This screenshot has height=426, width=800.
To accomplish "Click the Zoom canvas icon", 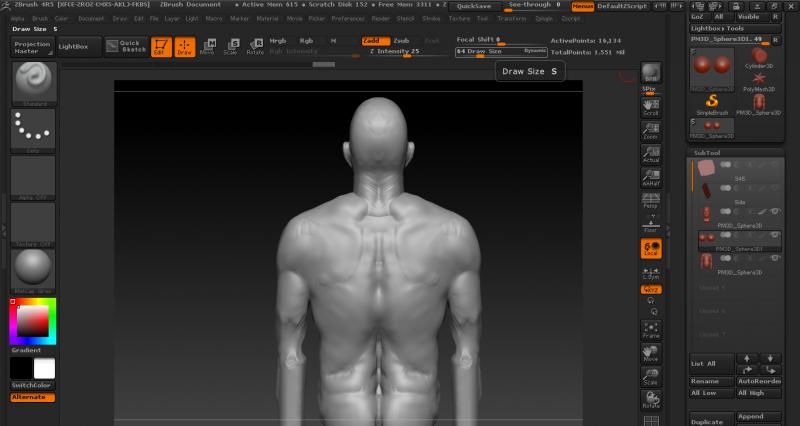I will coord(650,129).
